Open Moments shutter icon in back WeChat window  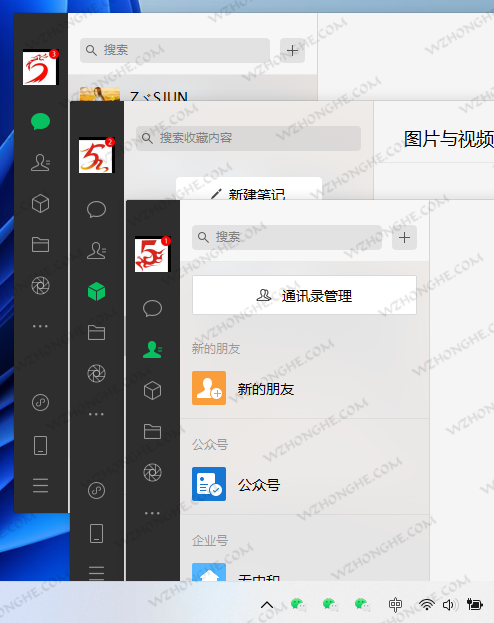41,286
